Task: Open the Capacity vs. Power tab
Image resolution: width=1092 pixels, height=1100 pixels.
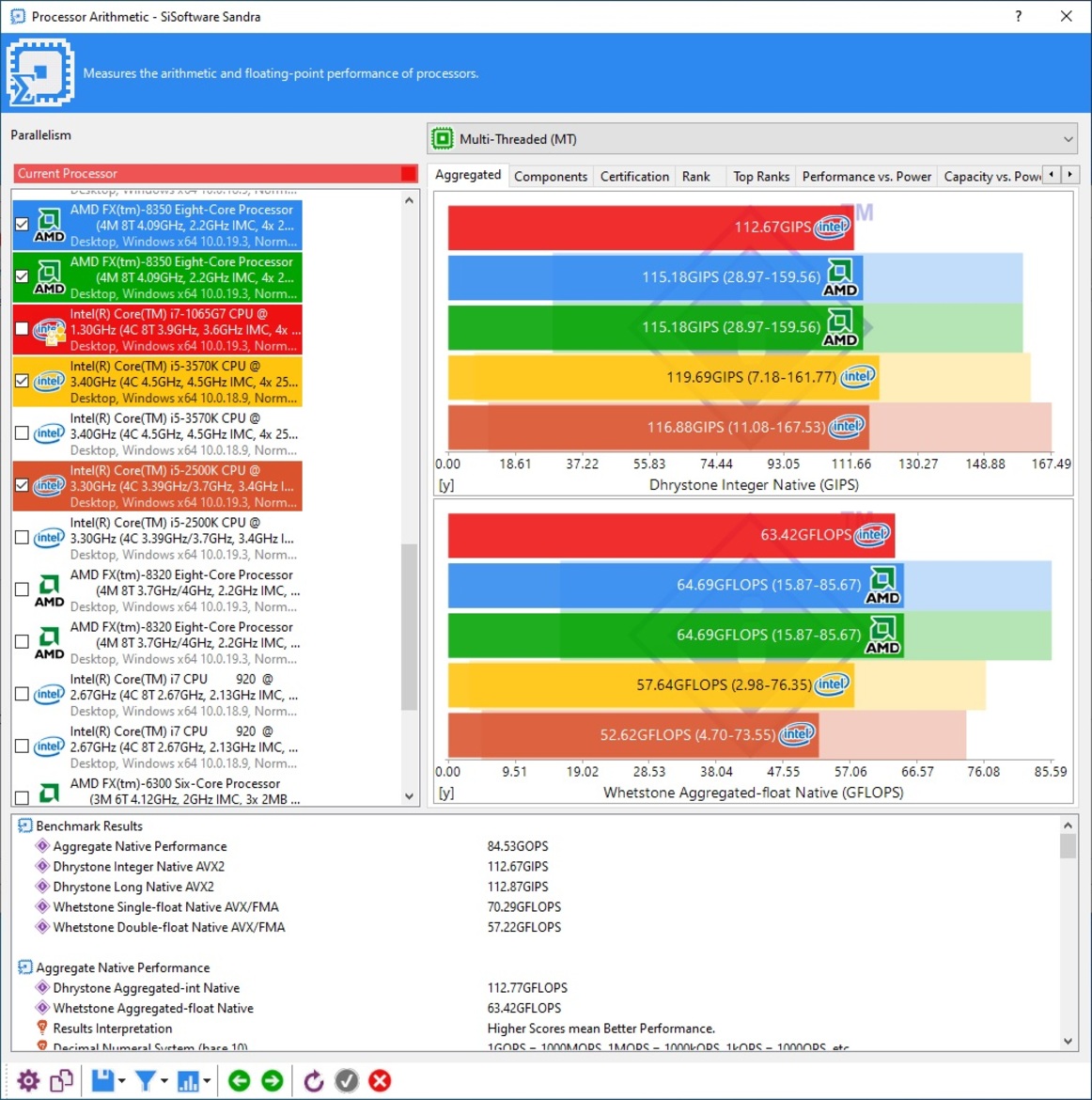Action: (x=991, y=177)
